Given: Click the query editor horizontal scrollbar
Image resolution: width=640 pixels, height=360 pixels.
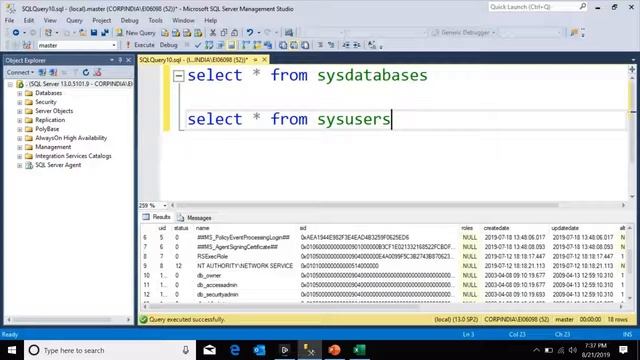Looking at the screenshot, I should [x=367, y=205].
